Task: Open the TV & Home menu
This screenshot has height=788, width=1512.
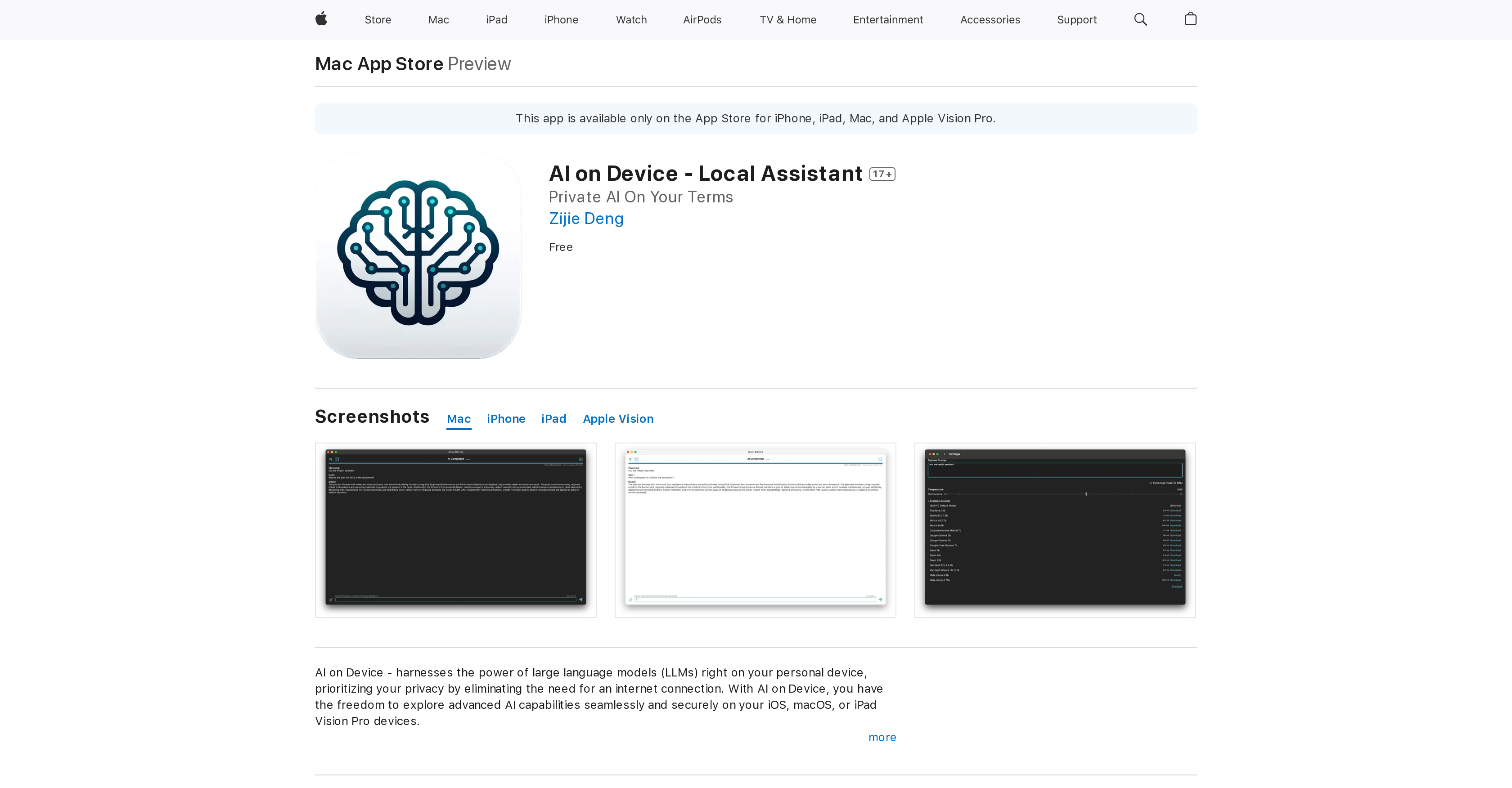Action: pos(787,19)
